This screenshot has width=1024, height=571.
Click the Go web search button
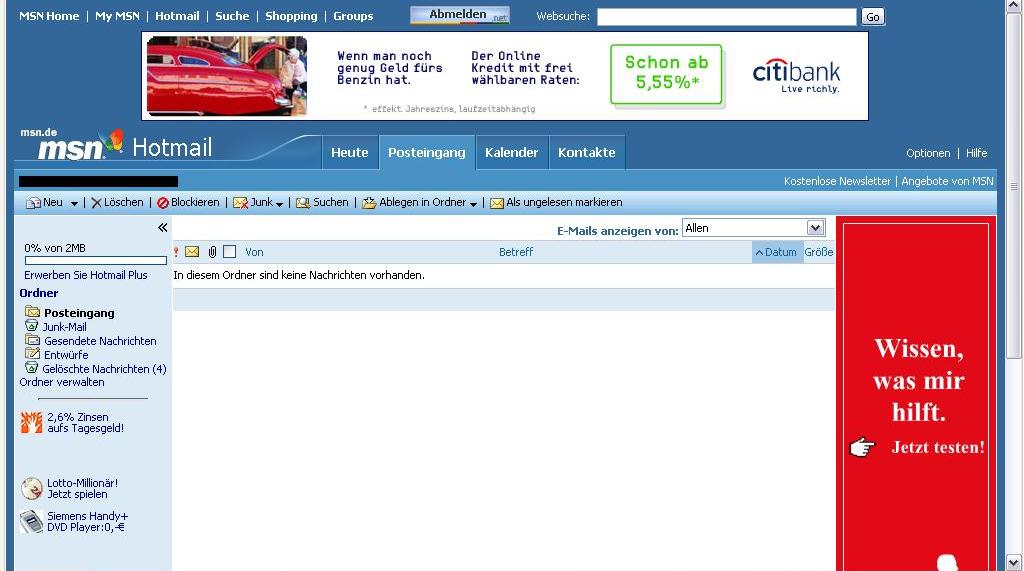[x=873, y=17]
